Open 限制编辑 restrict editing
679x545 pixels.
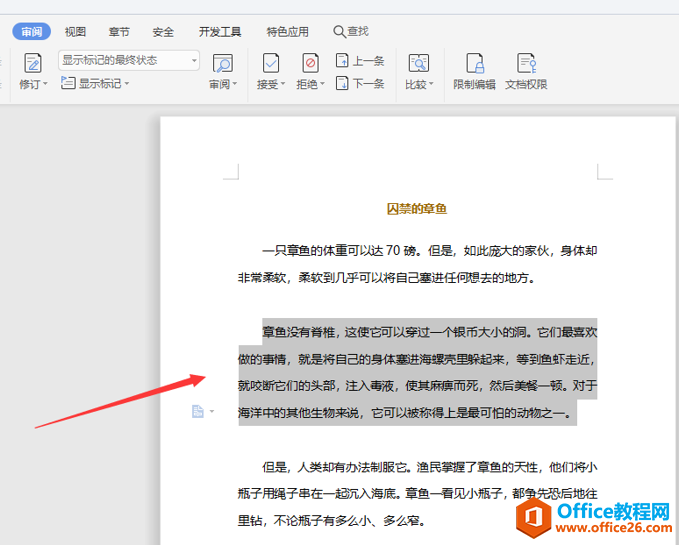tap(474, 71)
